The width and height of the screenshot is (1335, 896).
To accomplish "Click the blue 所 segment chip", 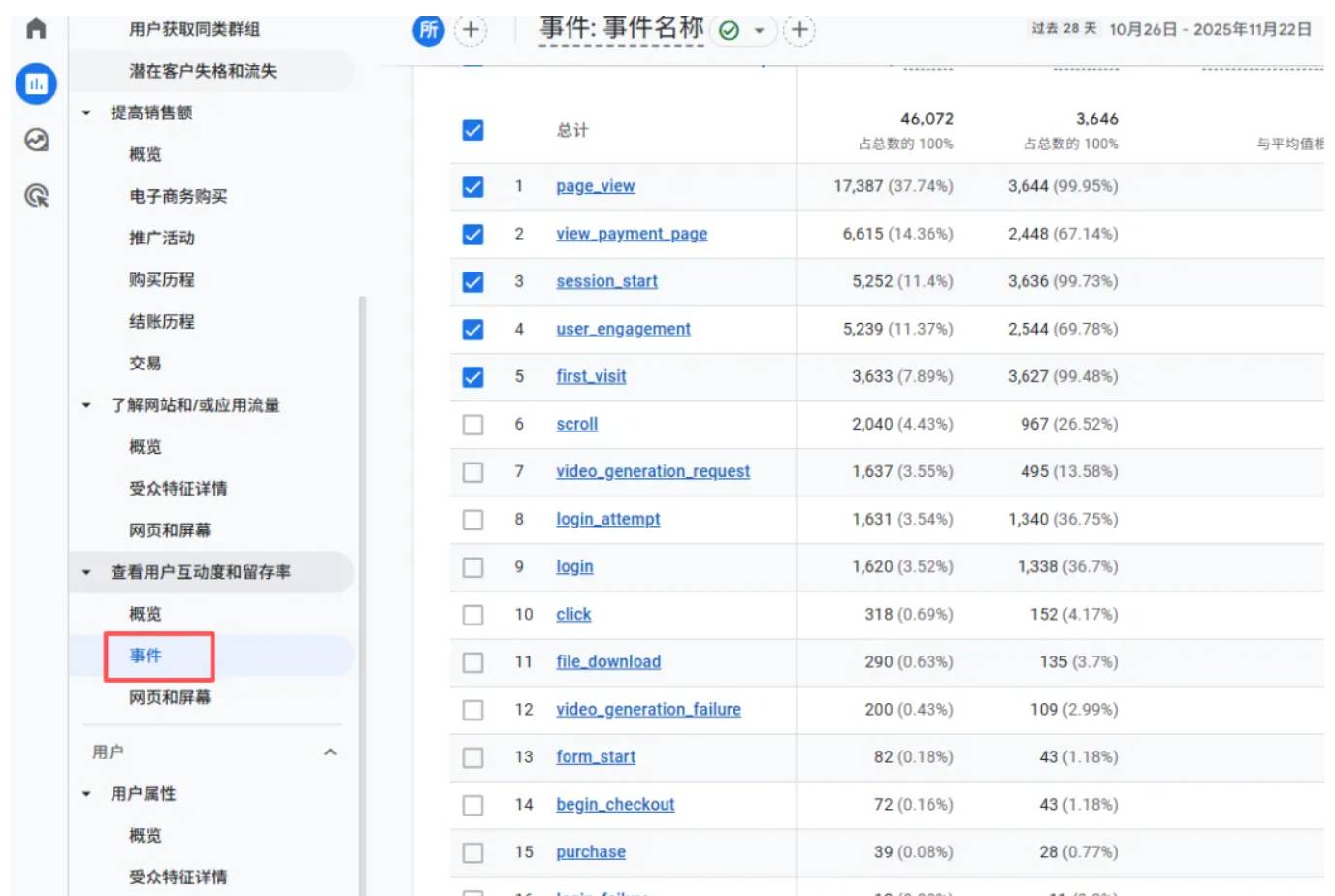I will click(x=428, y=30).
